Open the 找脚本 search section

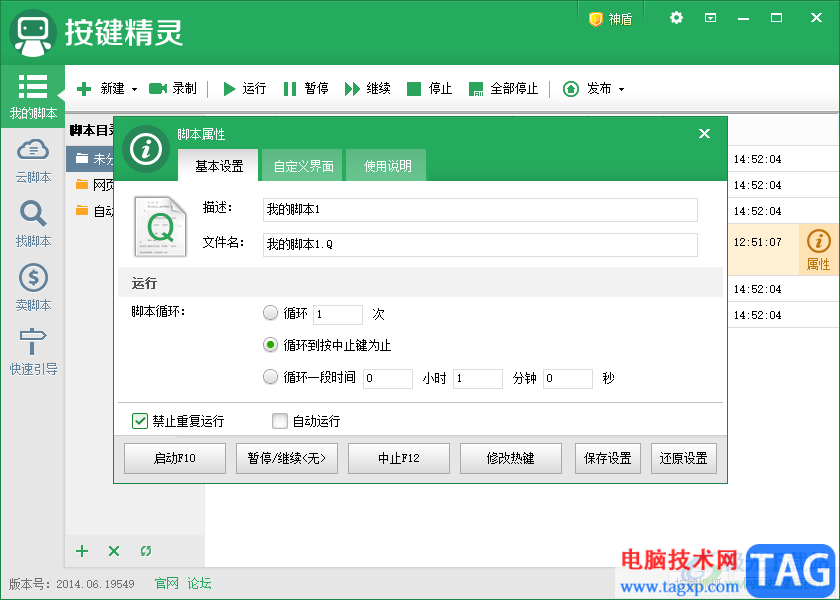click(33, 224)
